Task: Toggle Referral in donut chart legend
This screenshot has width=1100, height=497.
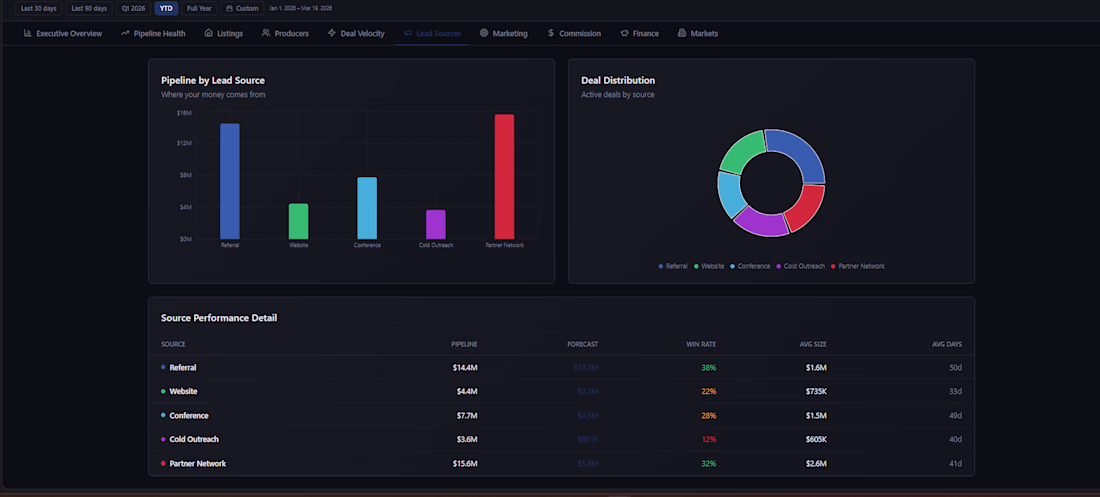Action: click(673, 267)
